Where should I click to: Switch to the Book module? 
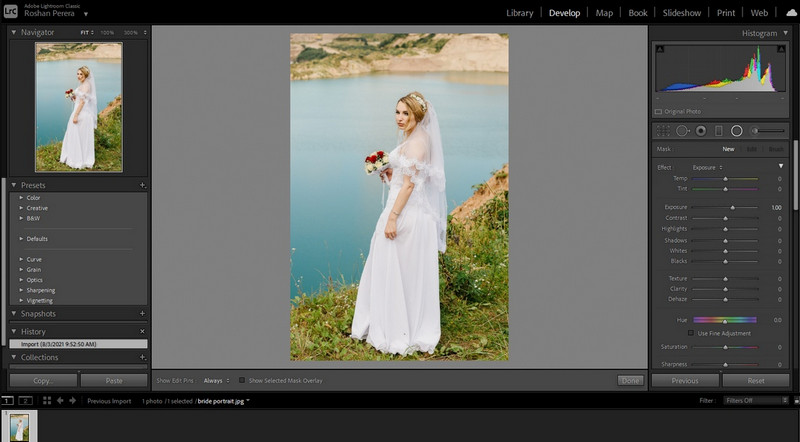tap(638, 13)
